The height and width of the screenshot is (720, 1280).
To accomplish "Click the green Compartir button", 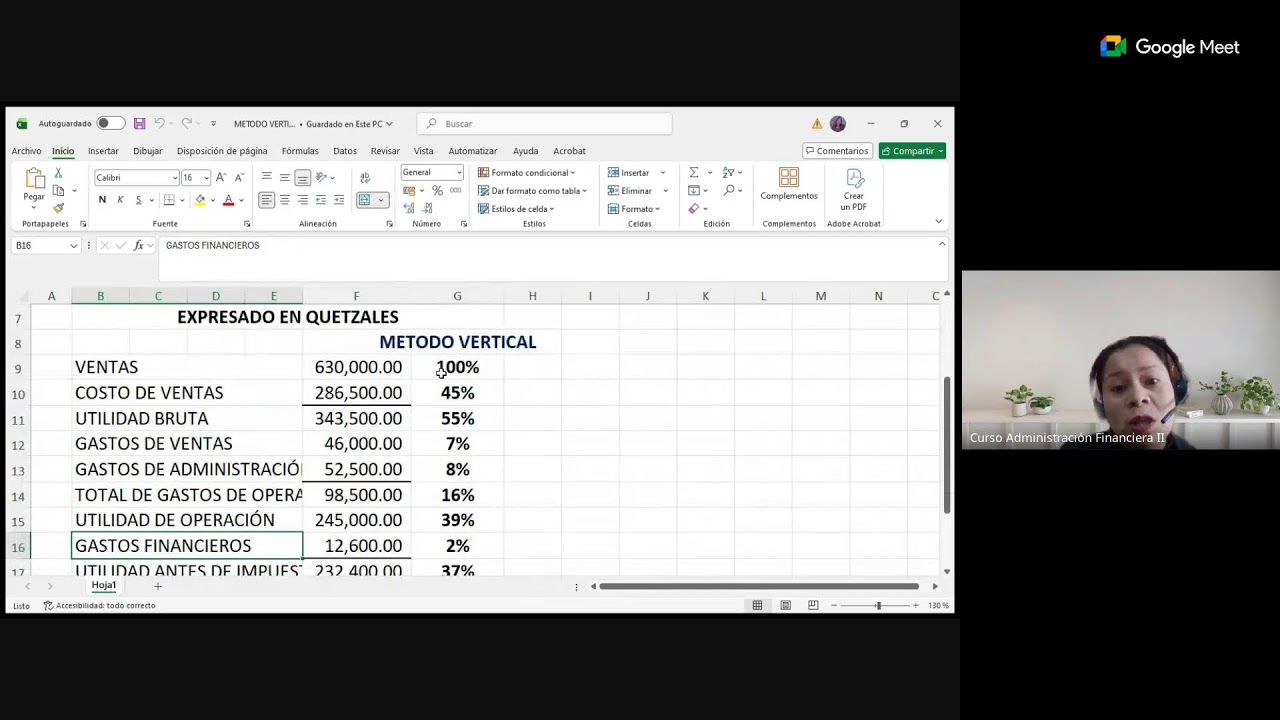I will pos(912,151).
